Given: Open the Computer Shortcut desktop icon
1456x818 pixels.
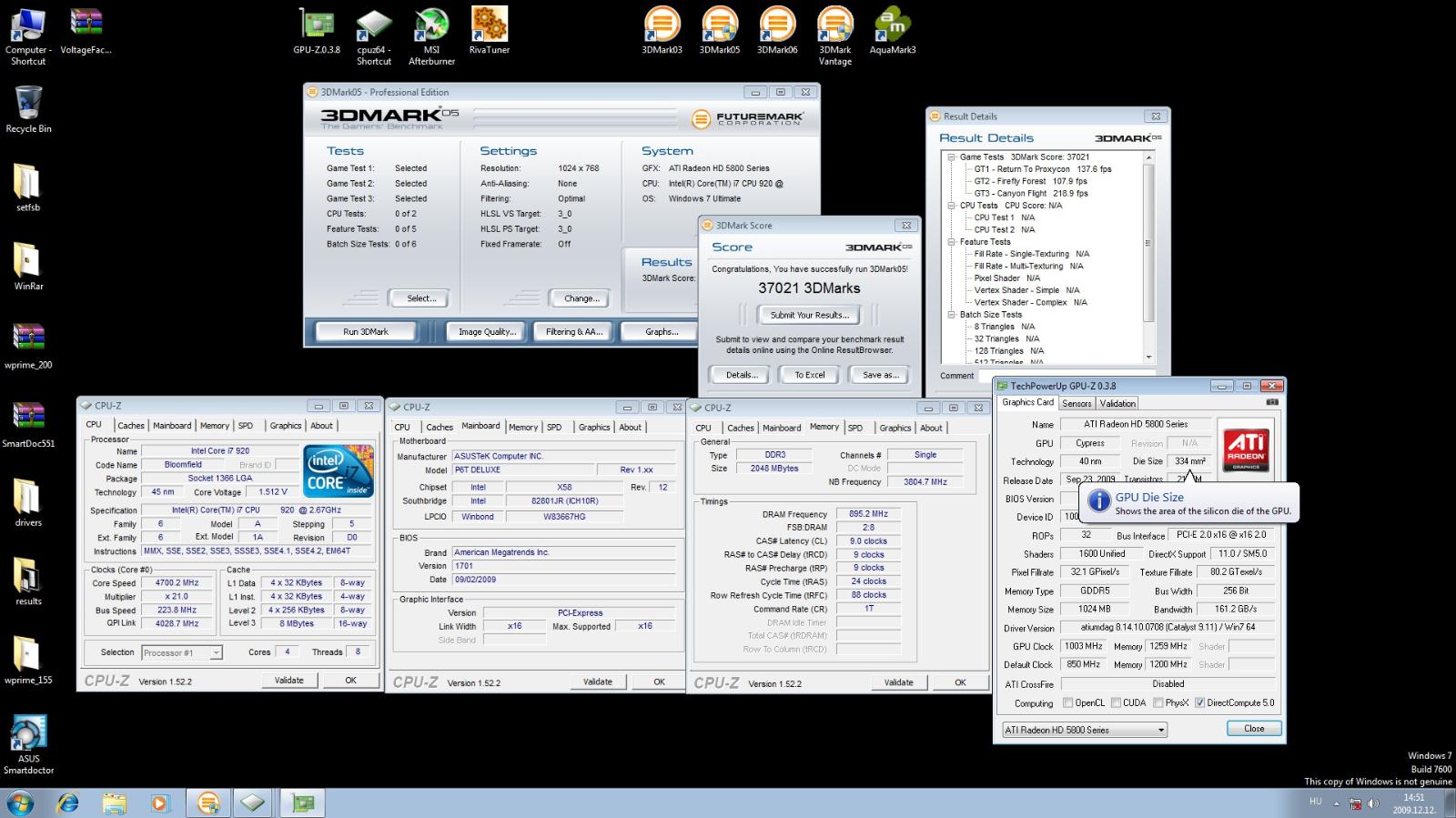Looking at the screenshot, I should 28,37.
